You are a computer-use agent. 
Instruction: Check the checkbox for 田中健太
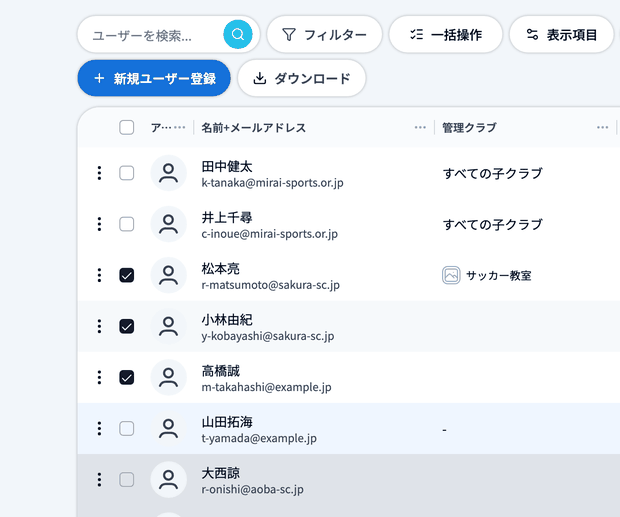127,173
